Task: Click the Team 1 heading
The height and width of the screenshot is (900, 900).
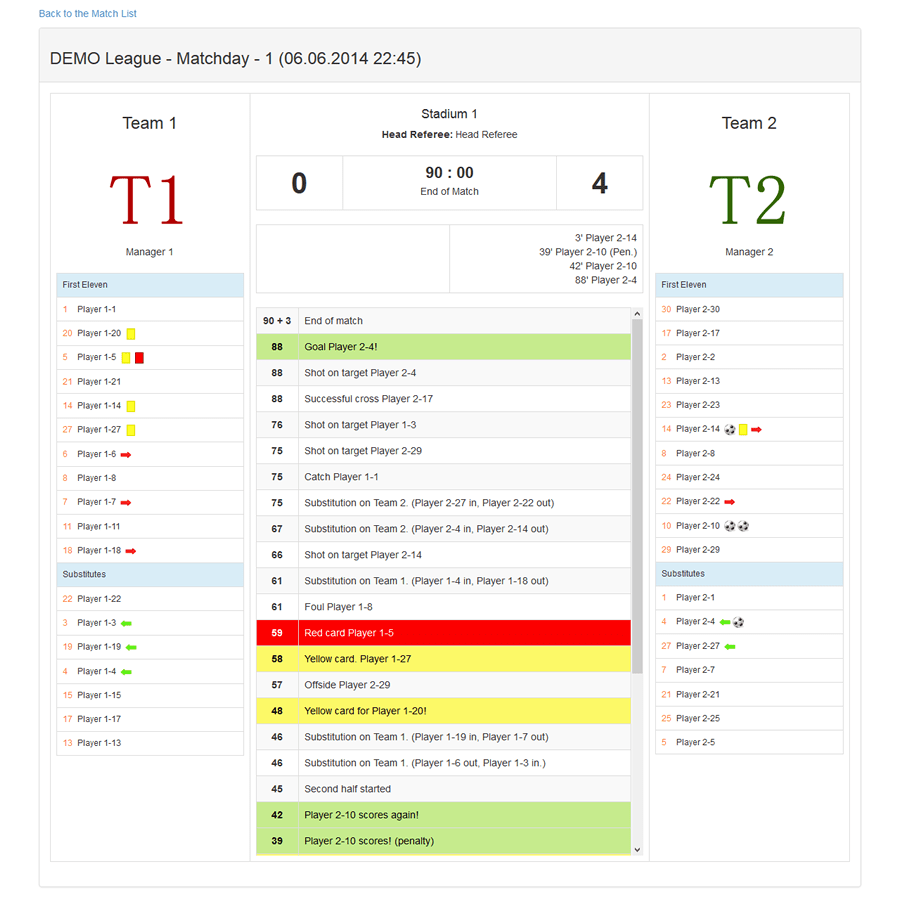Action: [x=149, y=123]
